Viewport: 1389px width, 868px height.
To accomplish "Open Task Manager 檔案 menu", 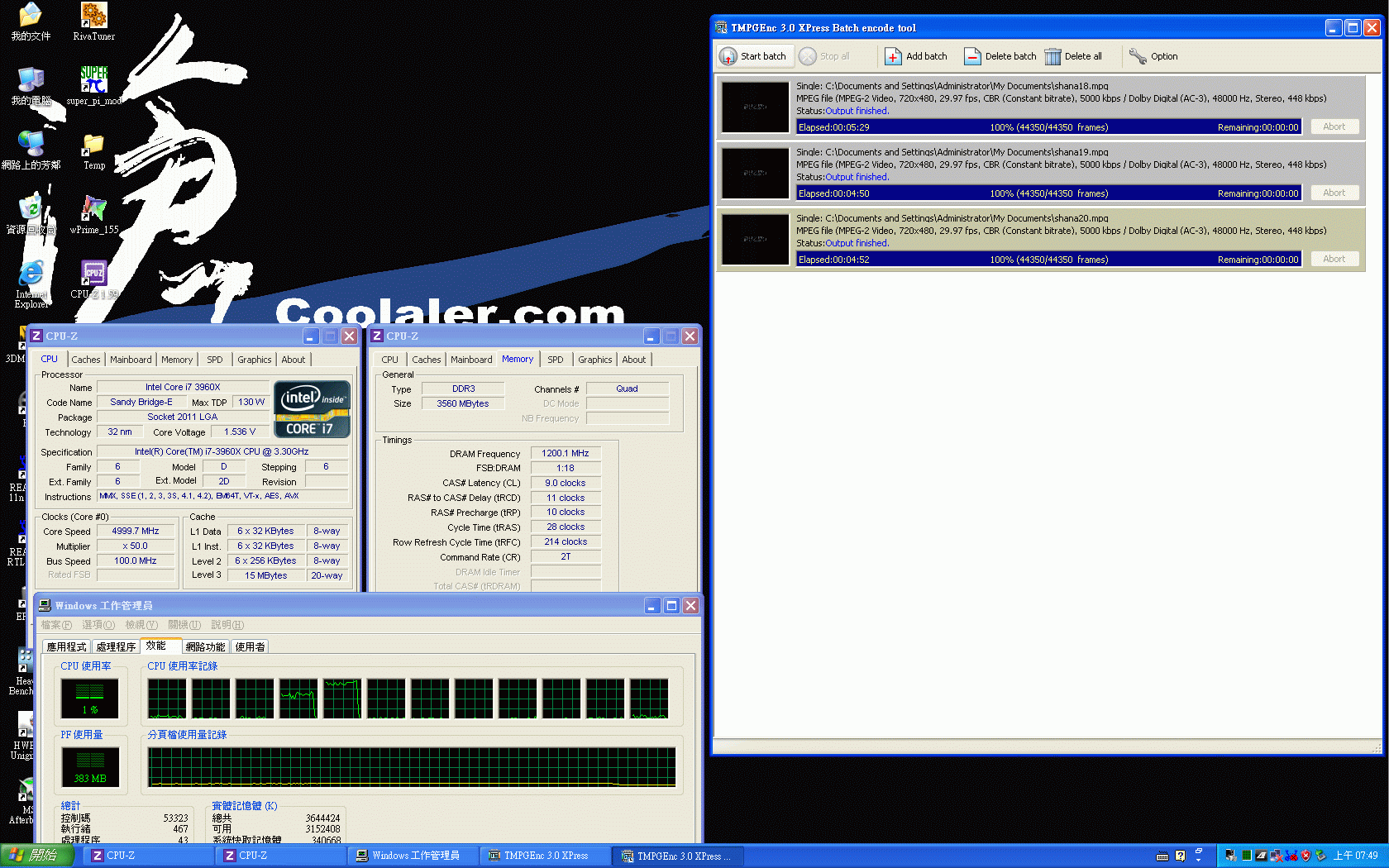I will (56, 625).
